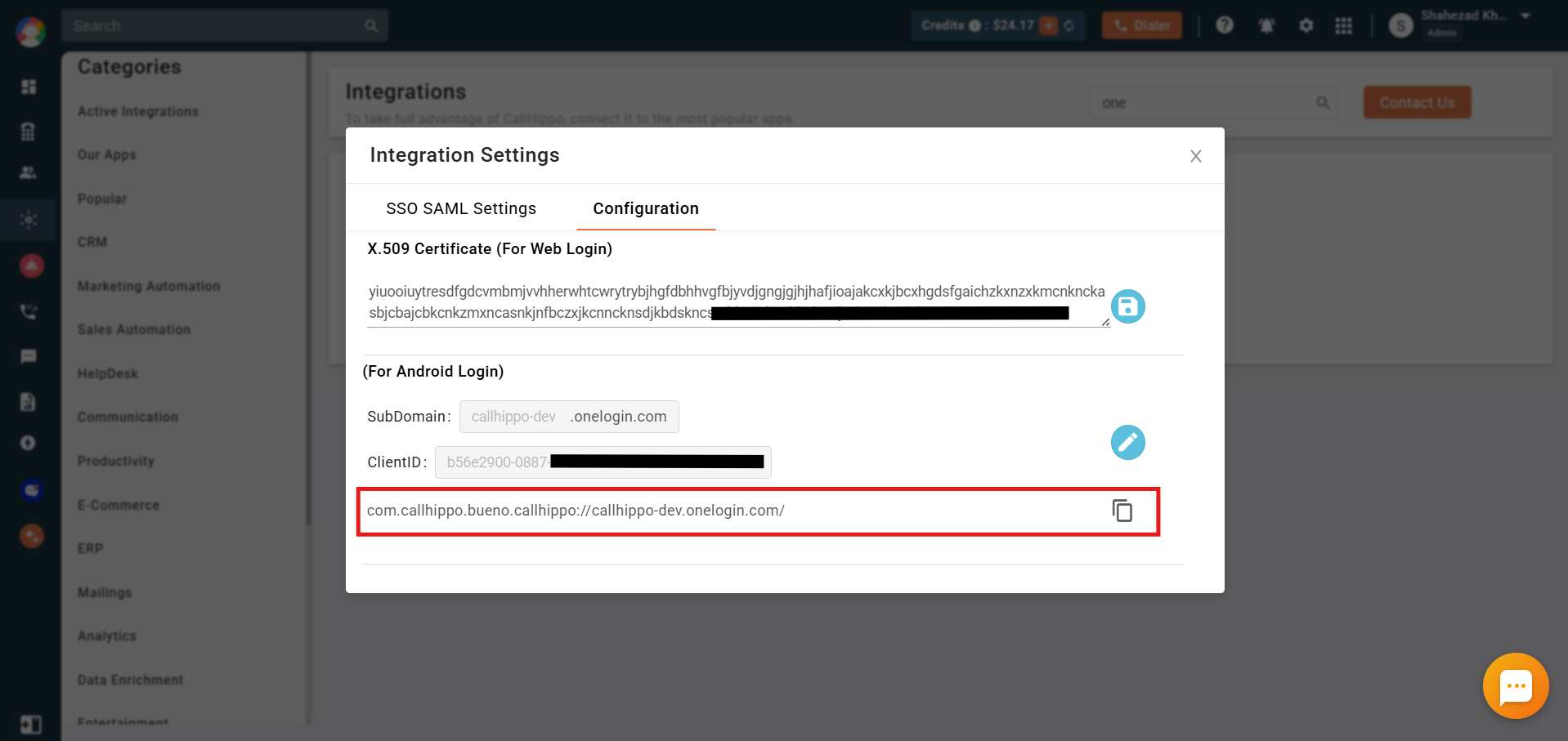Screen dimensions: 1568x741
Task: Click the Credits $24.17 balance text
Action: (977, 25)
